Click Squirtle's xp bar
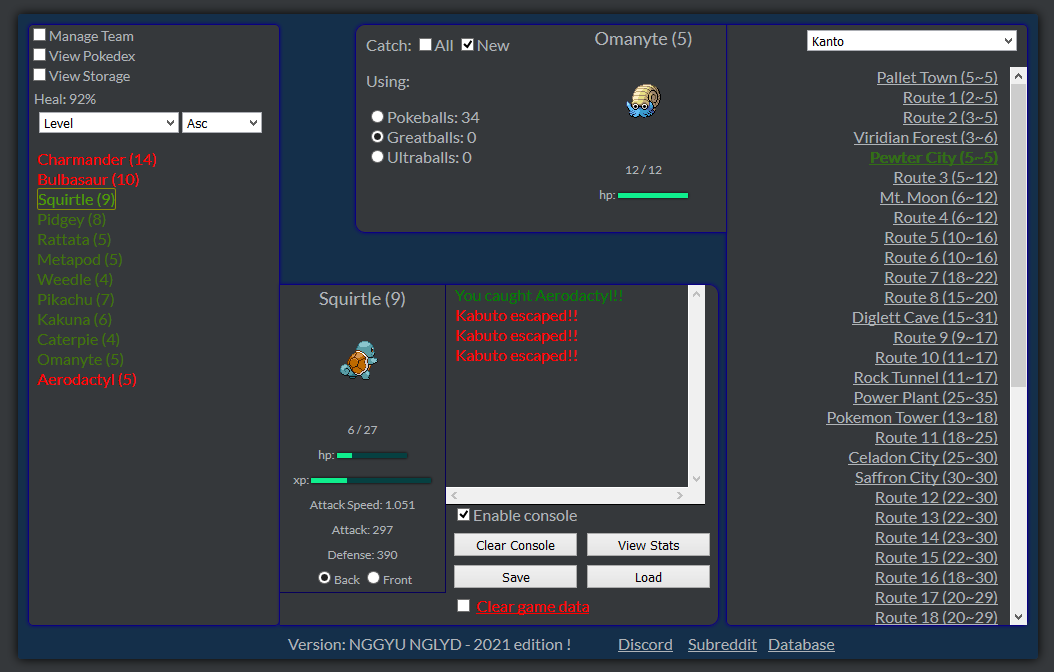Screen dimensions: 1054x672 371,480
